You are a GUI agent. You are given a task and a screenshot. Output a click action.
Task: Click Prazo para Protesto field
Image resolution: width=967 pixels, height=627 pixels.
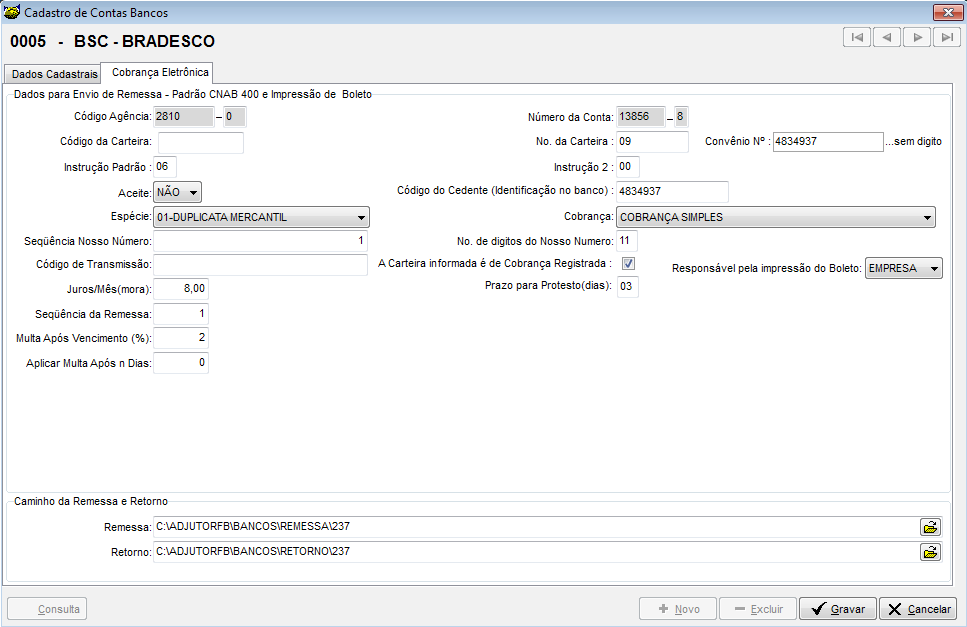click(x=628, y=286)
